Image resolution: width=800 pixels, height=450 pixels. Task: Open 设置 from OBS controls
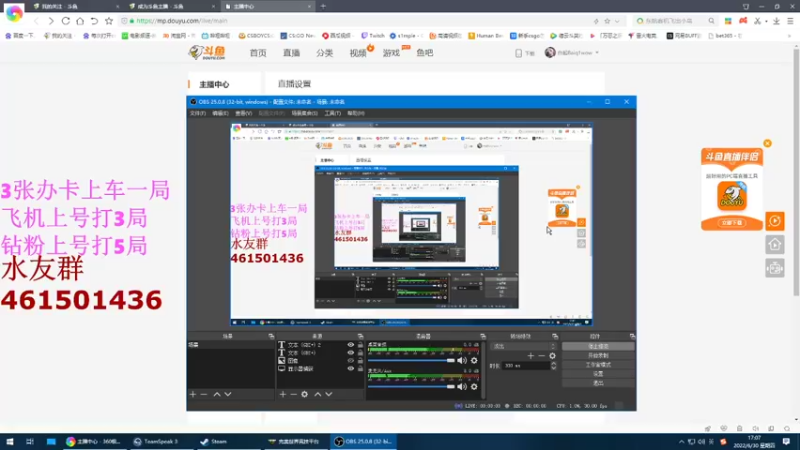point(598,374)
